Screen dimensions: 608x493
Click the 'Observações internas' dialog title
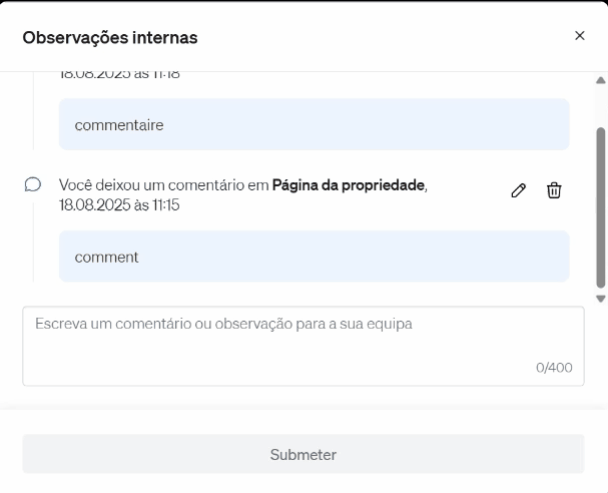[110, 38]
